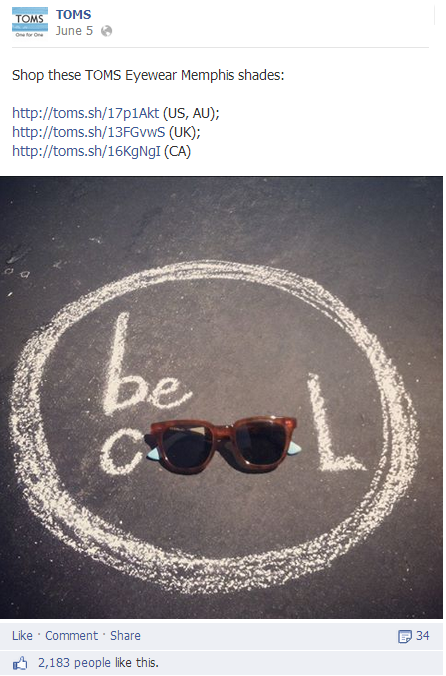
Task: Open the US, AU shop link 17p1Akt
Action: pos(86,113)
